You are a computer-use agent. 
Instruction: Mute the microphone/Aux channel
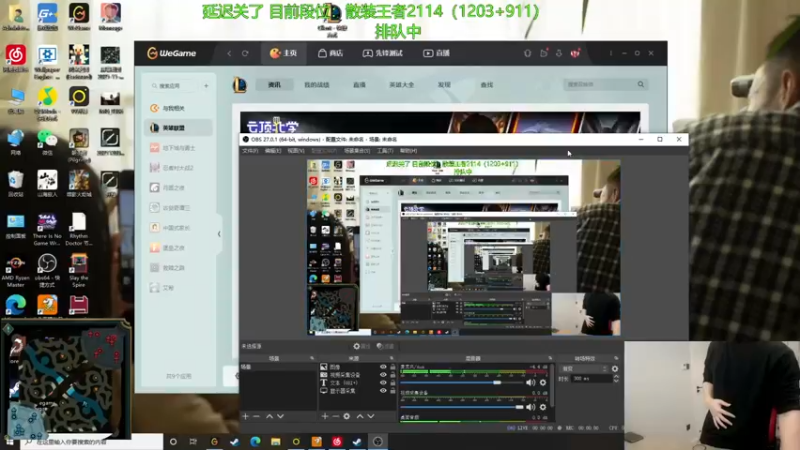click(x=531, y=382)
